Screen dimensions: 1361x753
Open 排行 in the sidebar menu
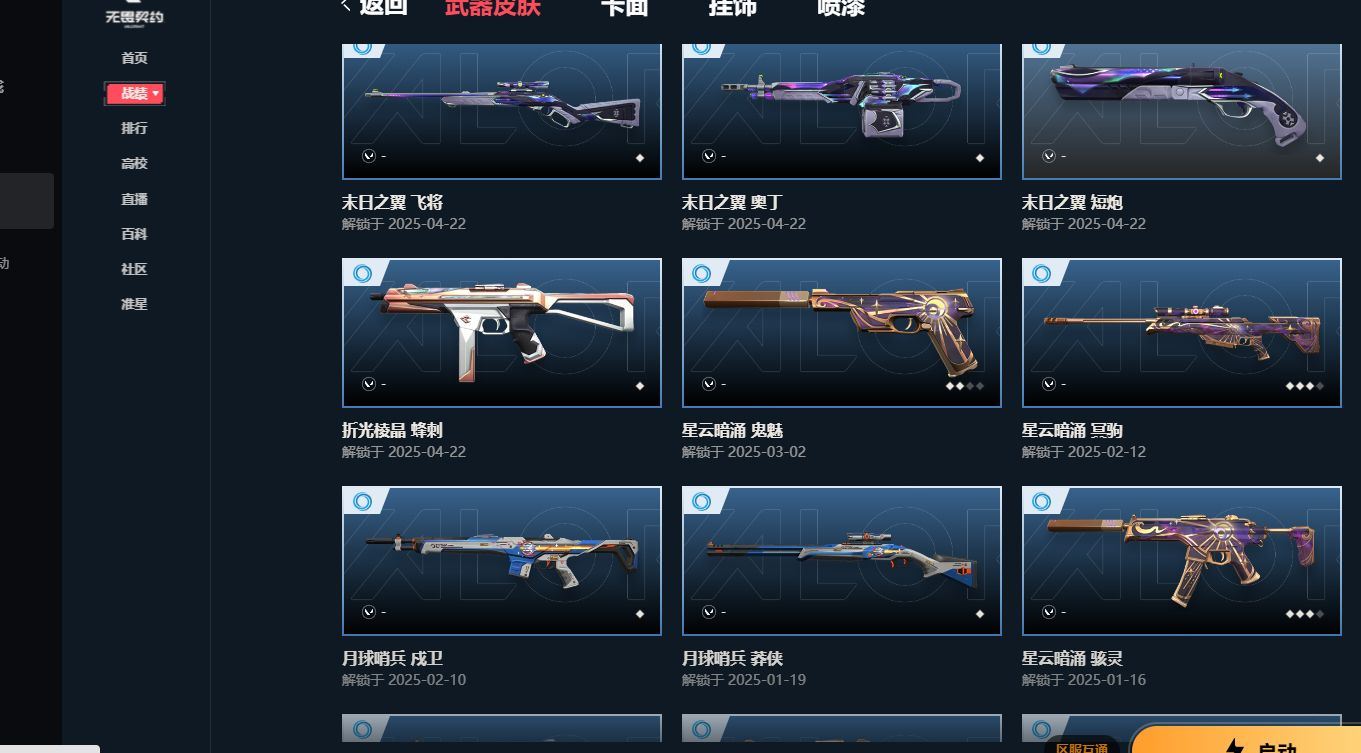[134, 129]
